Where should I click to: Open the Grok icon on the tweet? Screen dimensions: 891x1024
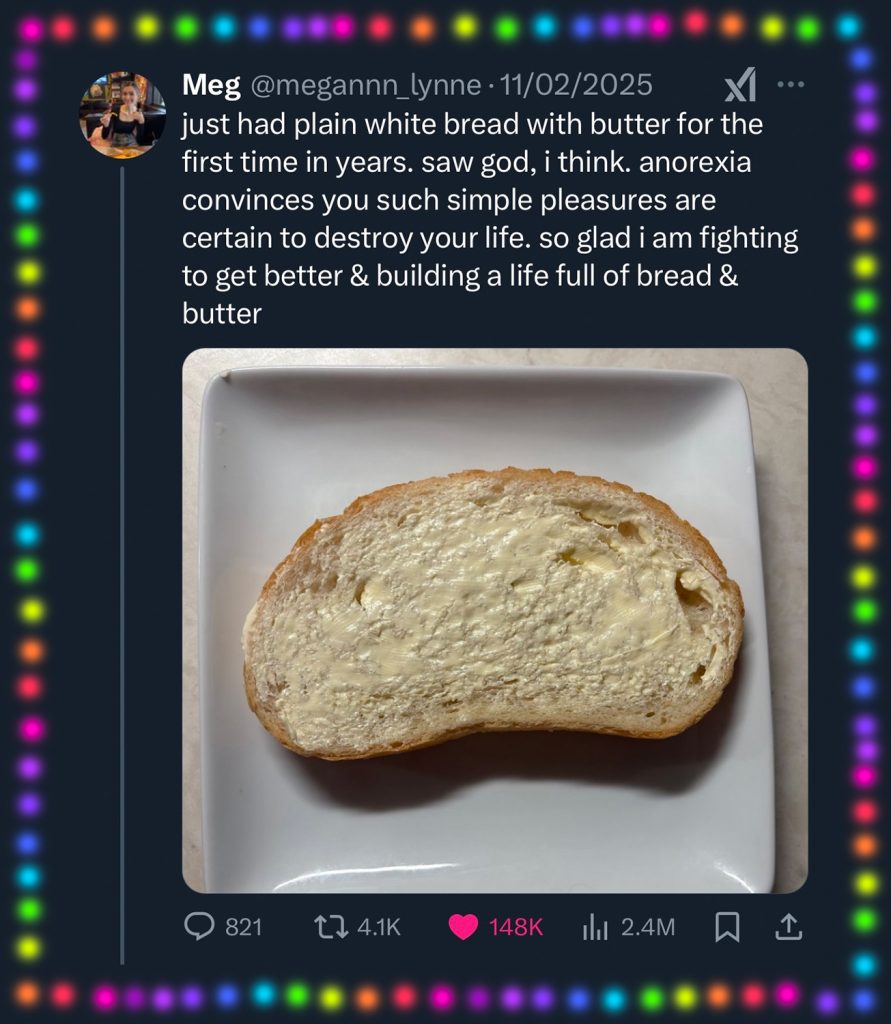[740, 88]
